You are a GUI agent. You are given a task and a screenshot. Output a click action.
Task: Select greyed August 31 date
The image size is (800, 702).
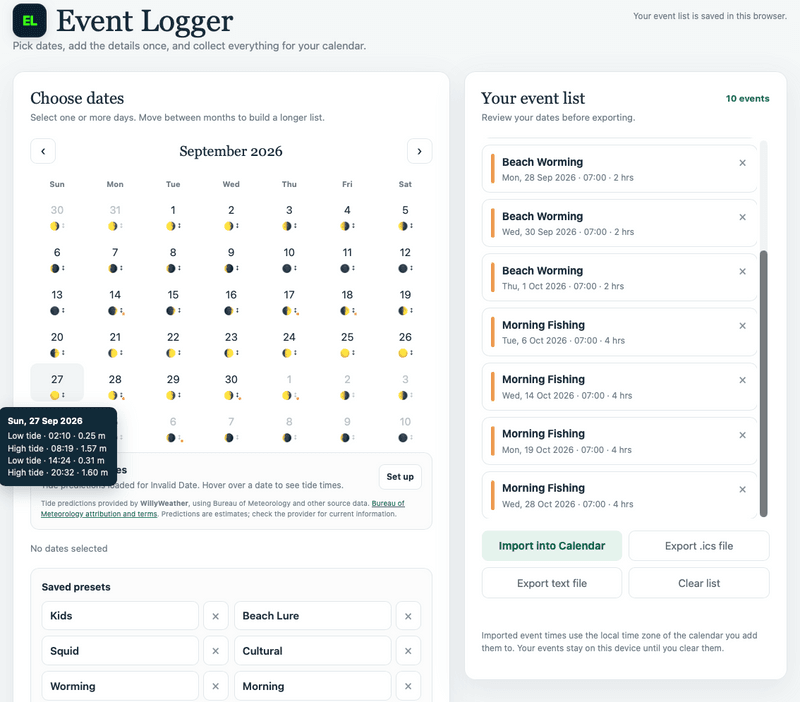[x=115, y=217]
